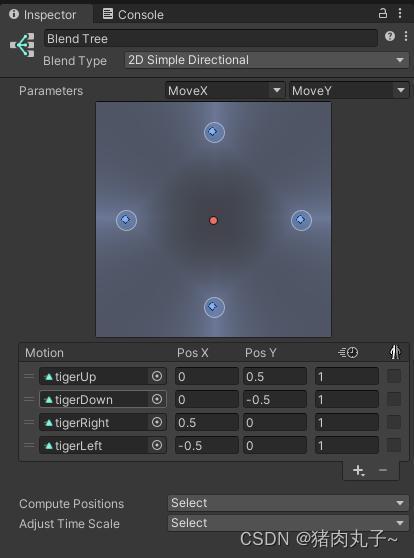
Task: Open Adjust Time Scale Select dropdown
Action: coord(288,523)
